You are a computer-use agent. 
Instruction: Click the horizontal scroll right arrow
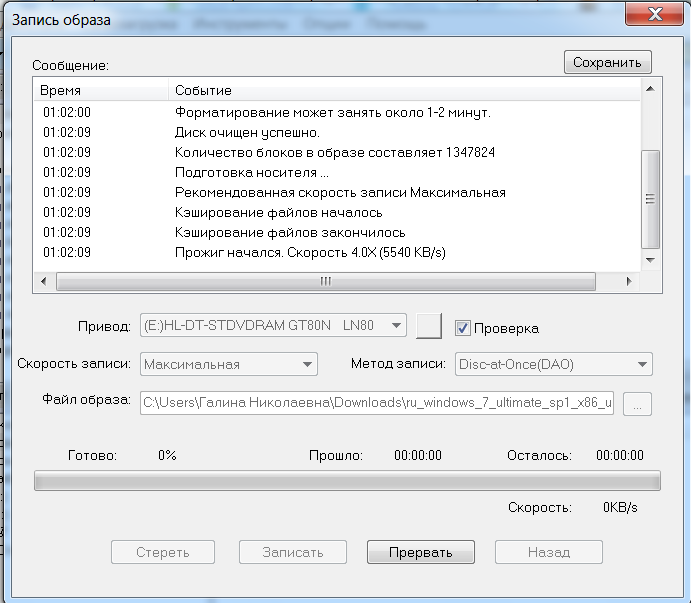tap(629, 281)
